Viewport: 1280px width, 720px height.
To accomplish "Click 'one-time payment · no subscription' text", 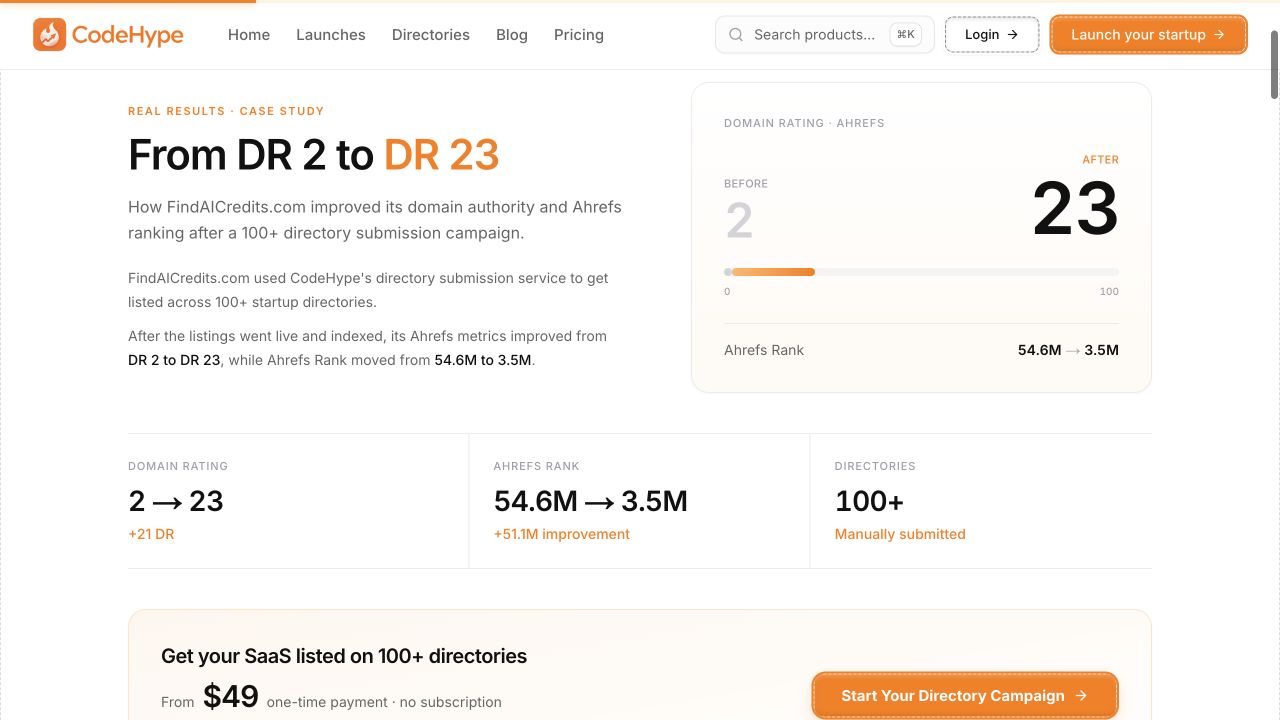I will tap(384, 702).
